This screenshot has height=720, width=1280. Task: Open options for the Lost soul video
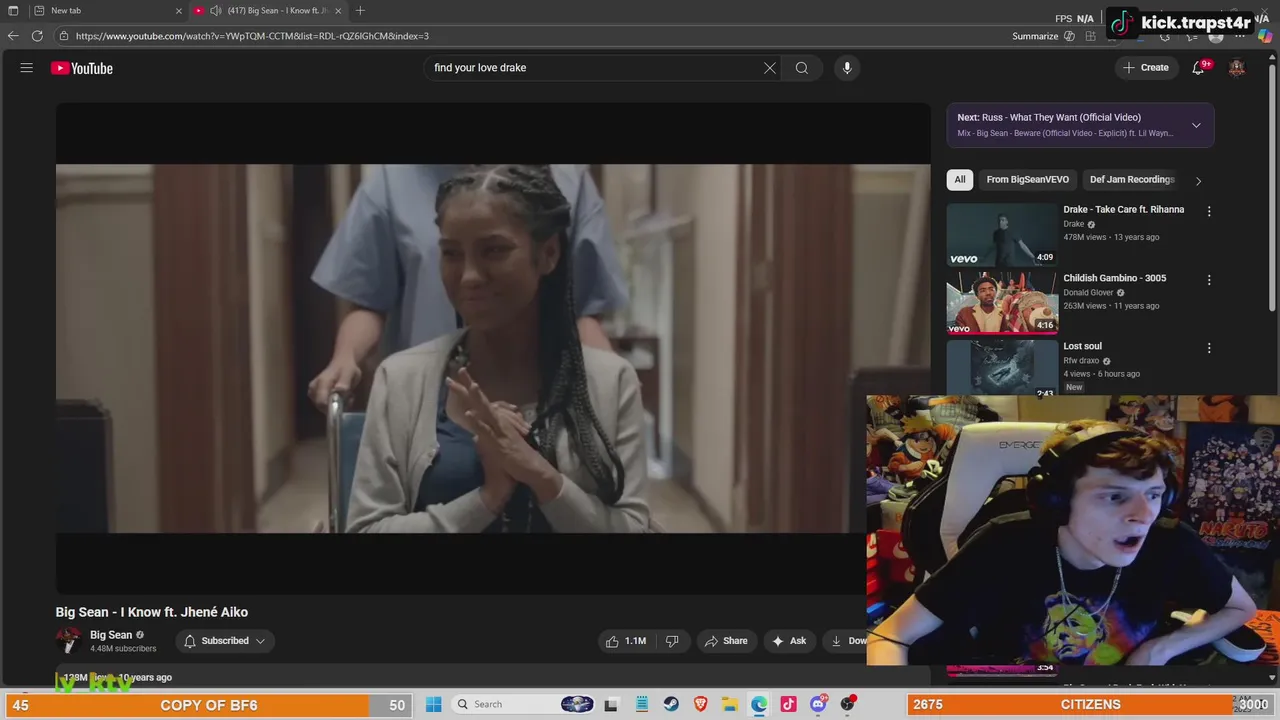(x=1209, y=348)
